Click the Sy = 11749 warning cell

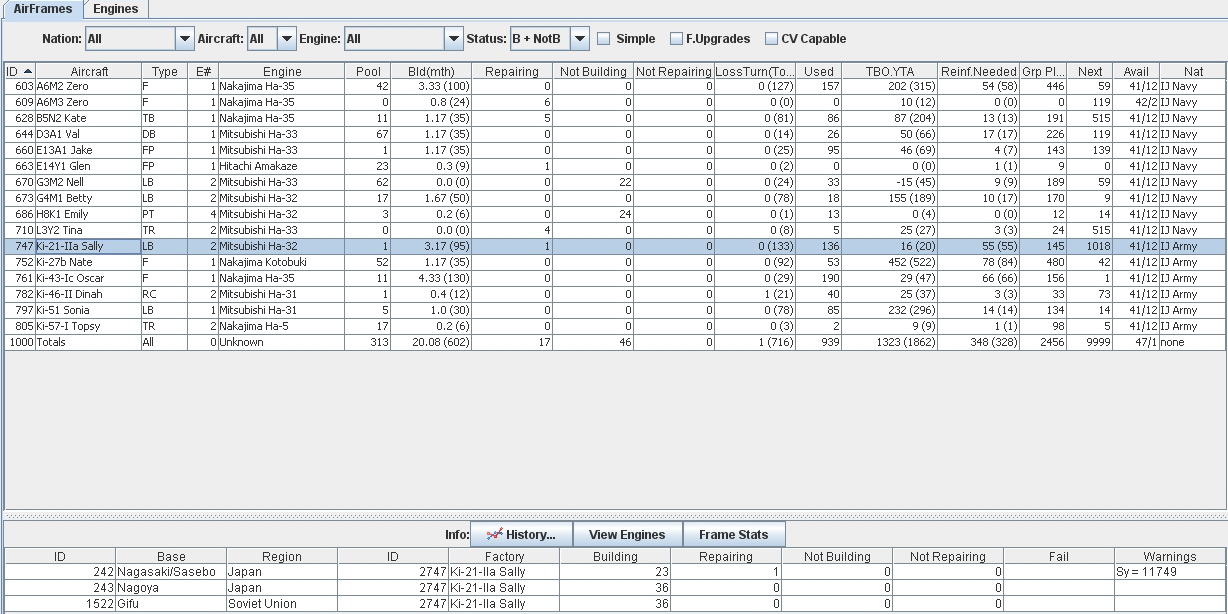[x=1169, y=572]
